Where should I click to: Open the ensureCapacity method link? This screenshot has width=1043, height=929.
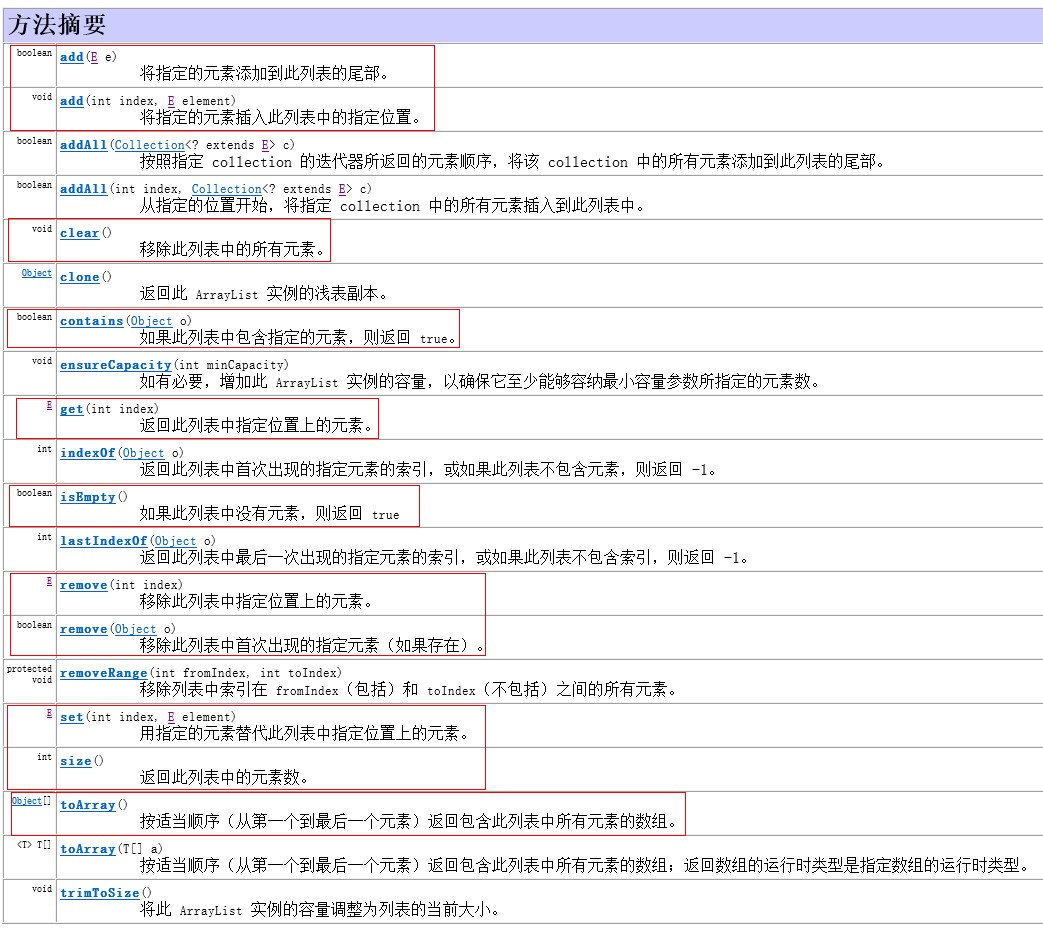(116, 365)
